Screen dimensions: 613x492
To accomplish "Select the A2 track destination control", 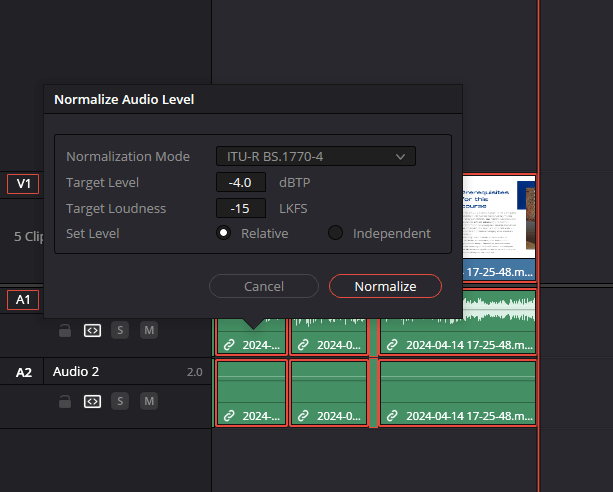I will (x=23, y=372).
